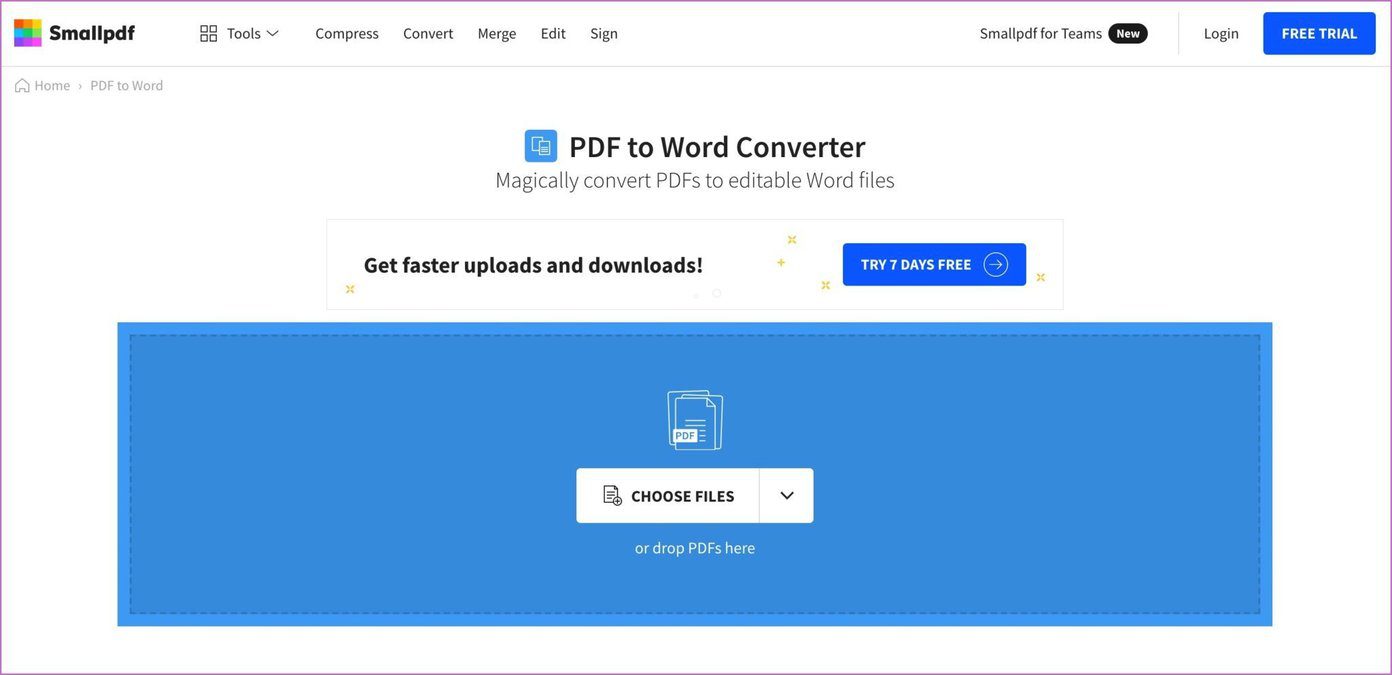Go to Edit in the navigation bar
The height and width of the screenshot is (675, 1392).
[x=553, y=33]
